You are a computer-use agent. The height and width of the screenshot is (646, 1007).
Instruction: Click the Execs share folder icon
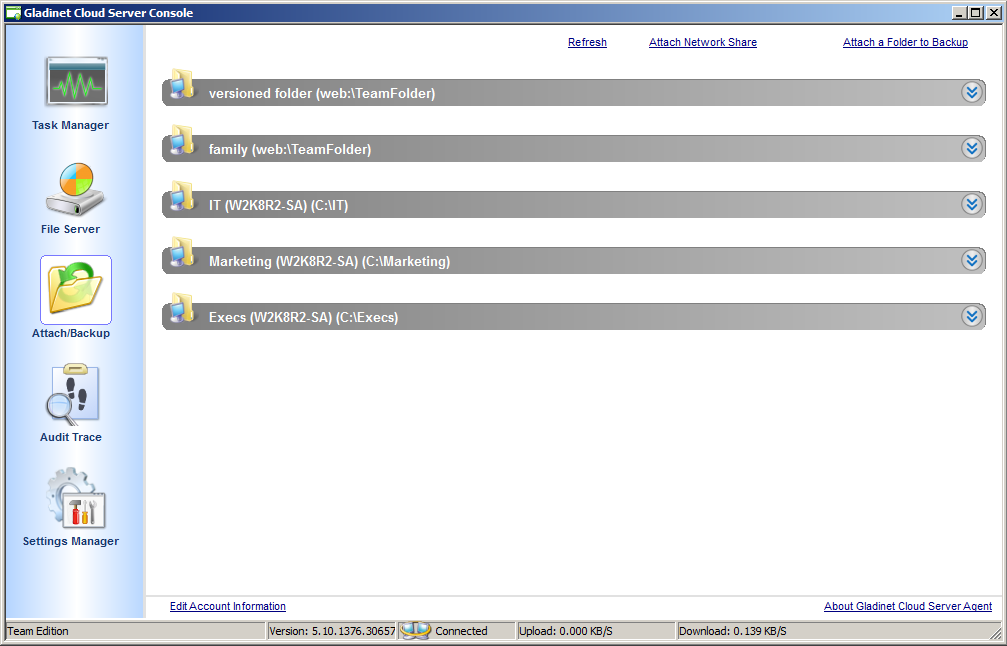point(182,309)
